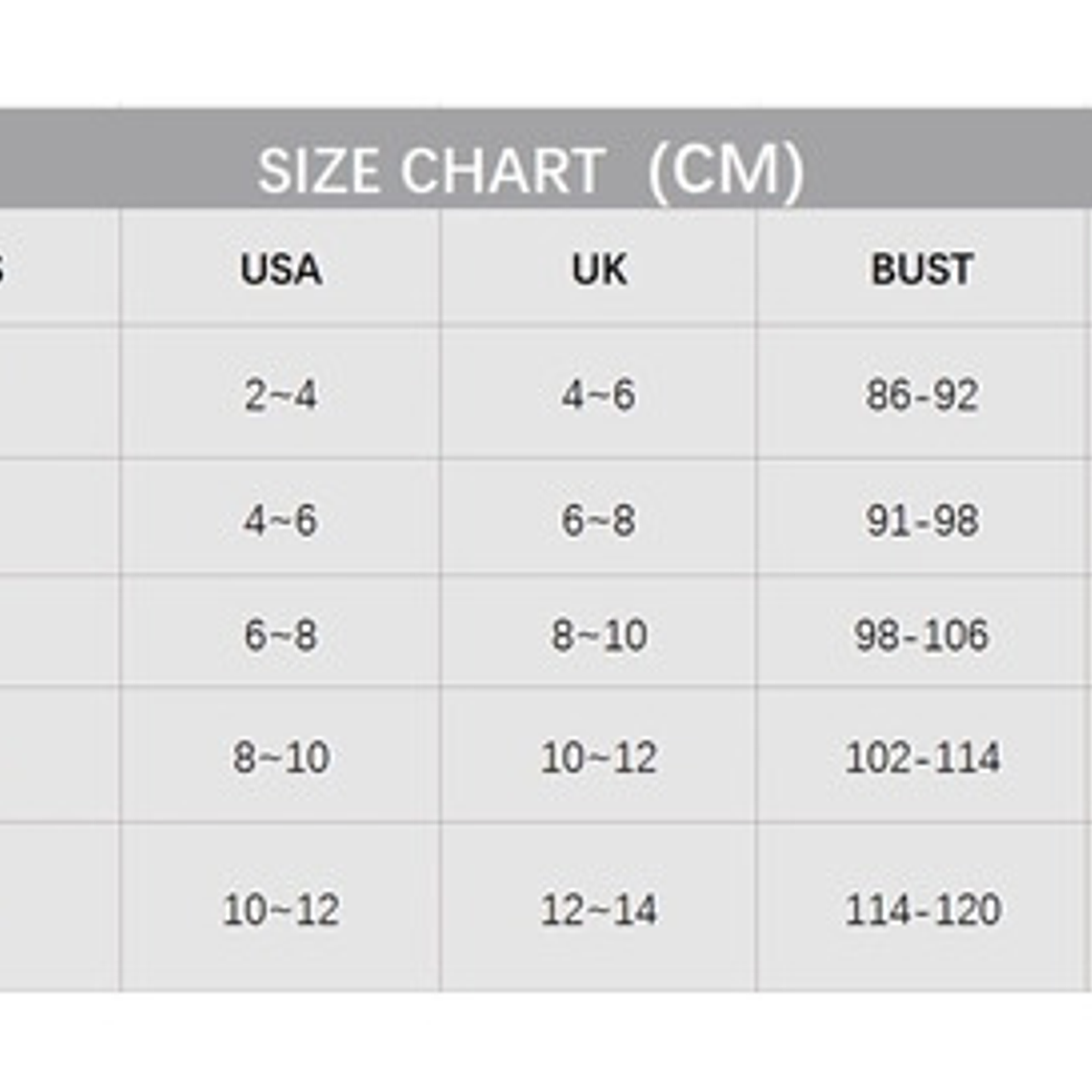Image resolution: width=1092 pixels, height=1092 pixels.
Task: Click the USA 4~6 size cell
Action: [281, 520]
